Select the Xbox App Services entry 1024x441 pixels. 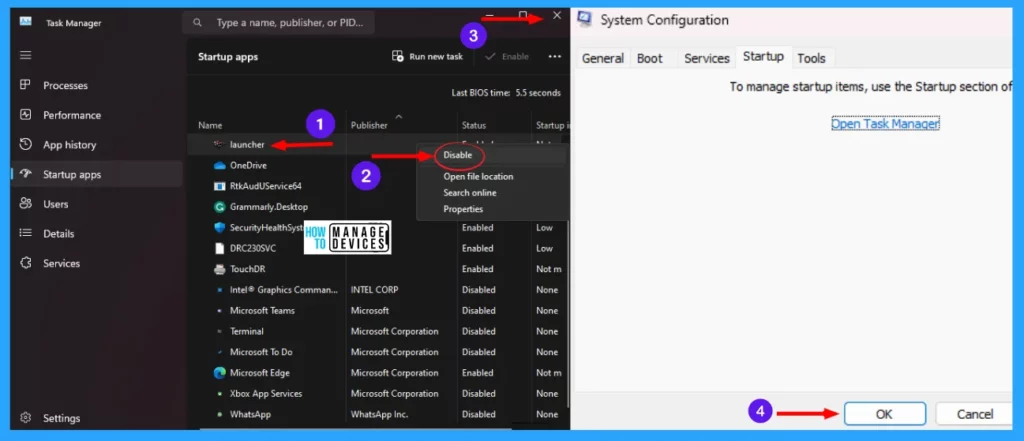click(378, 394)
